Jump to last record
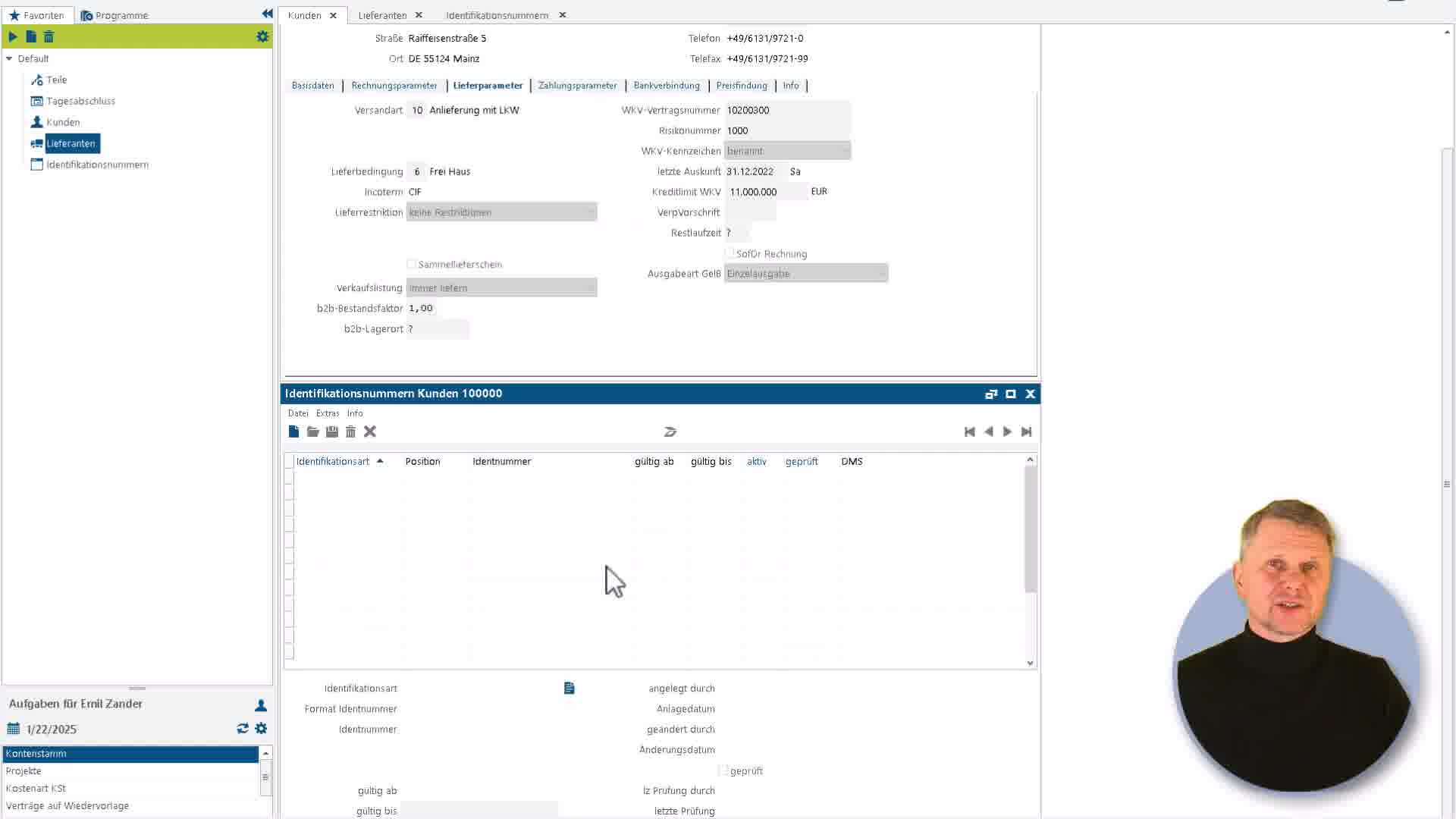This screenshot has height=819, width=1456. click(x=1026, y=431)
